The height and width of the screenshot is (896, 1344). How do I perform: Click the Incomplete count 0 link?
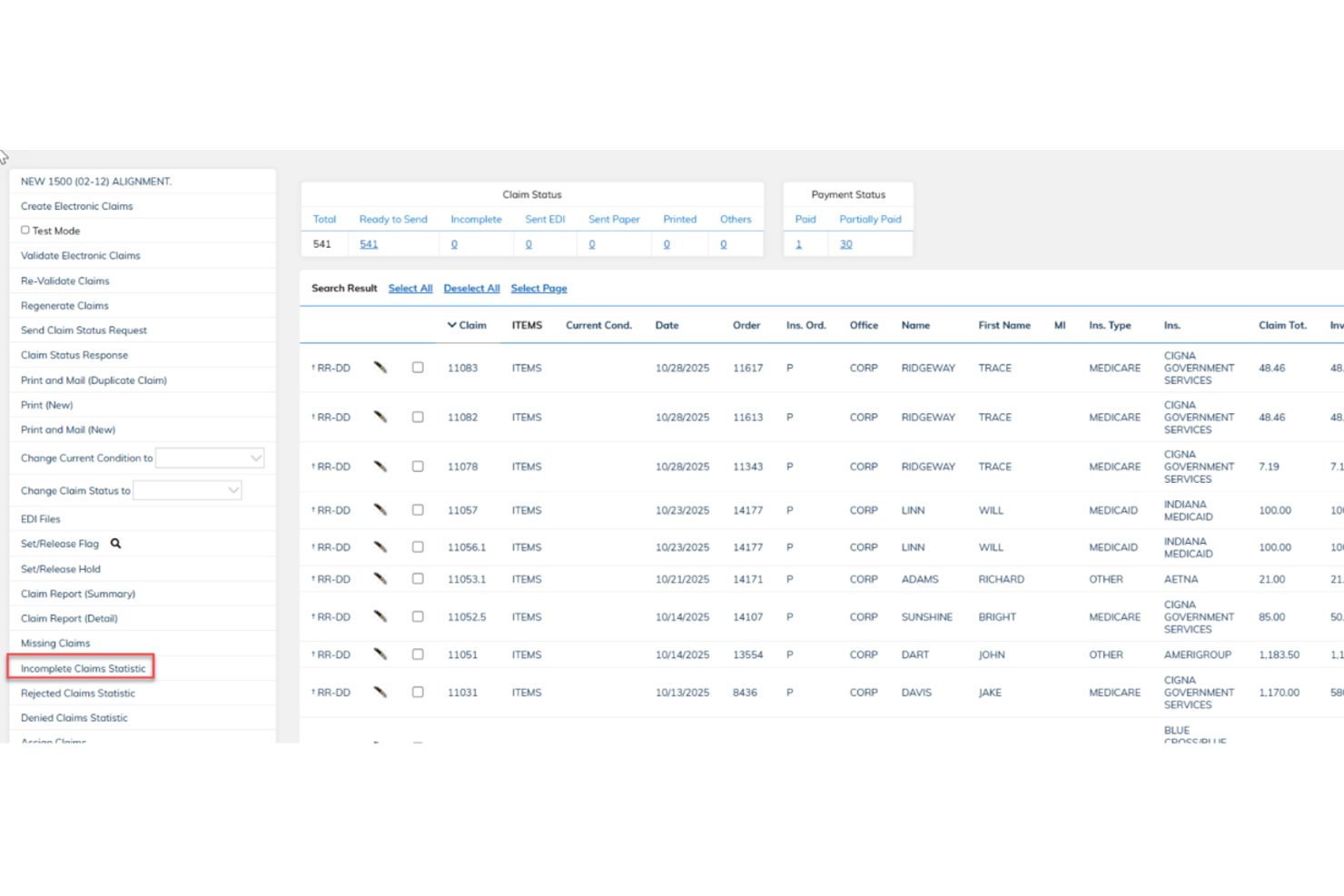(454, 244)
